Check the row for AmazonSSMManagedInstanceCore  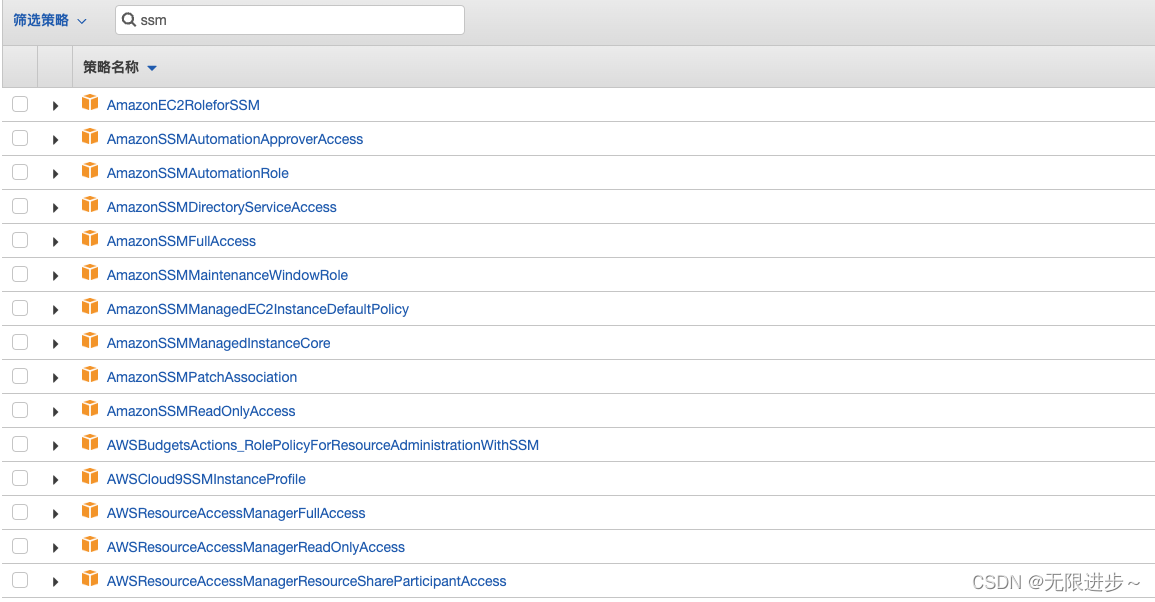click(19, 342)
